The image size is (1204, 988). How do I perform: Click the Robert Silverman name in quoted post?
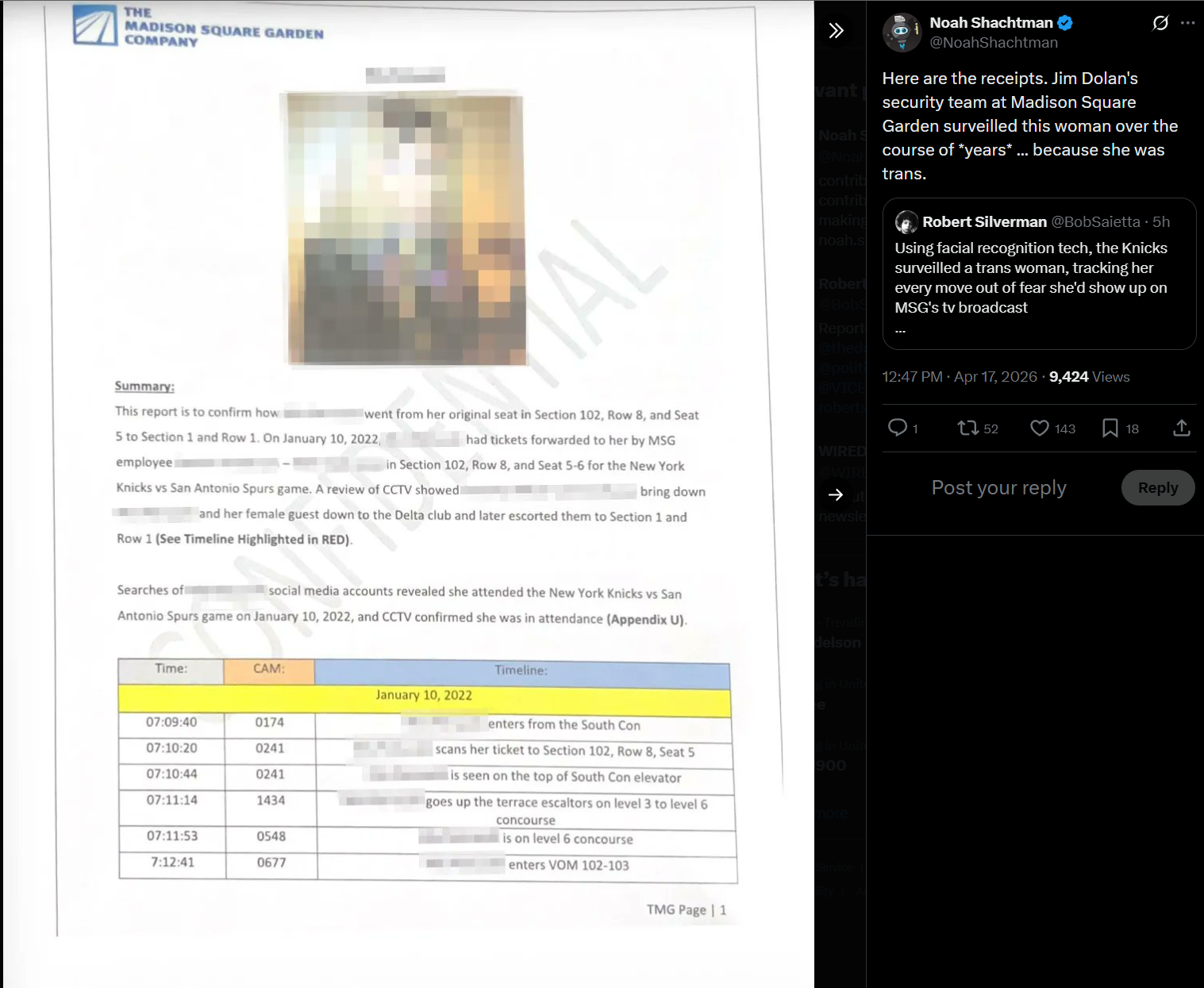(984, 222)
